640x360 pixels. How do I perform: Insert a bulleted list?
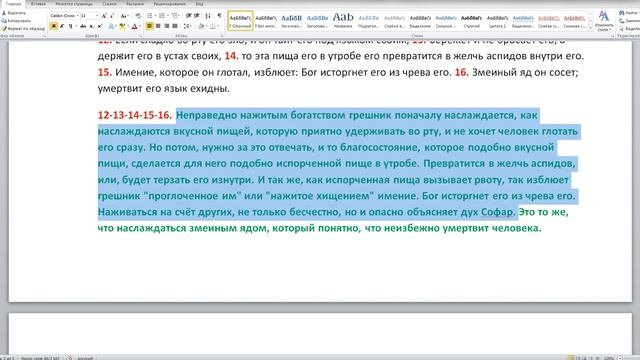149,16
